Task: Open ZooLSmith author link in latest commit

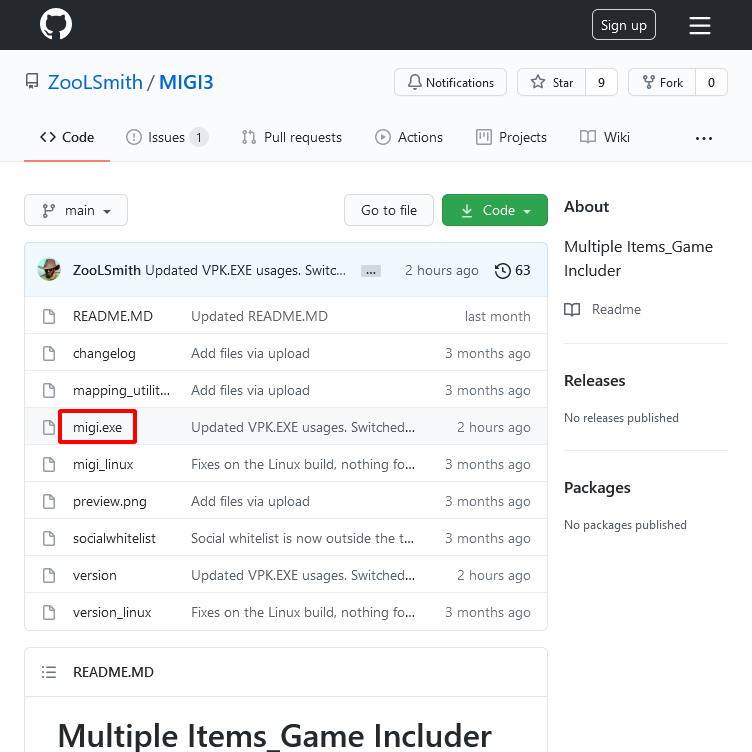Action: tap(106, 270)
